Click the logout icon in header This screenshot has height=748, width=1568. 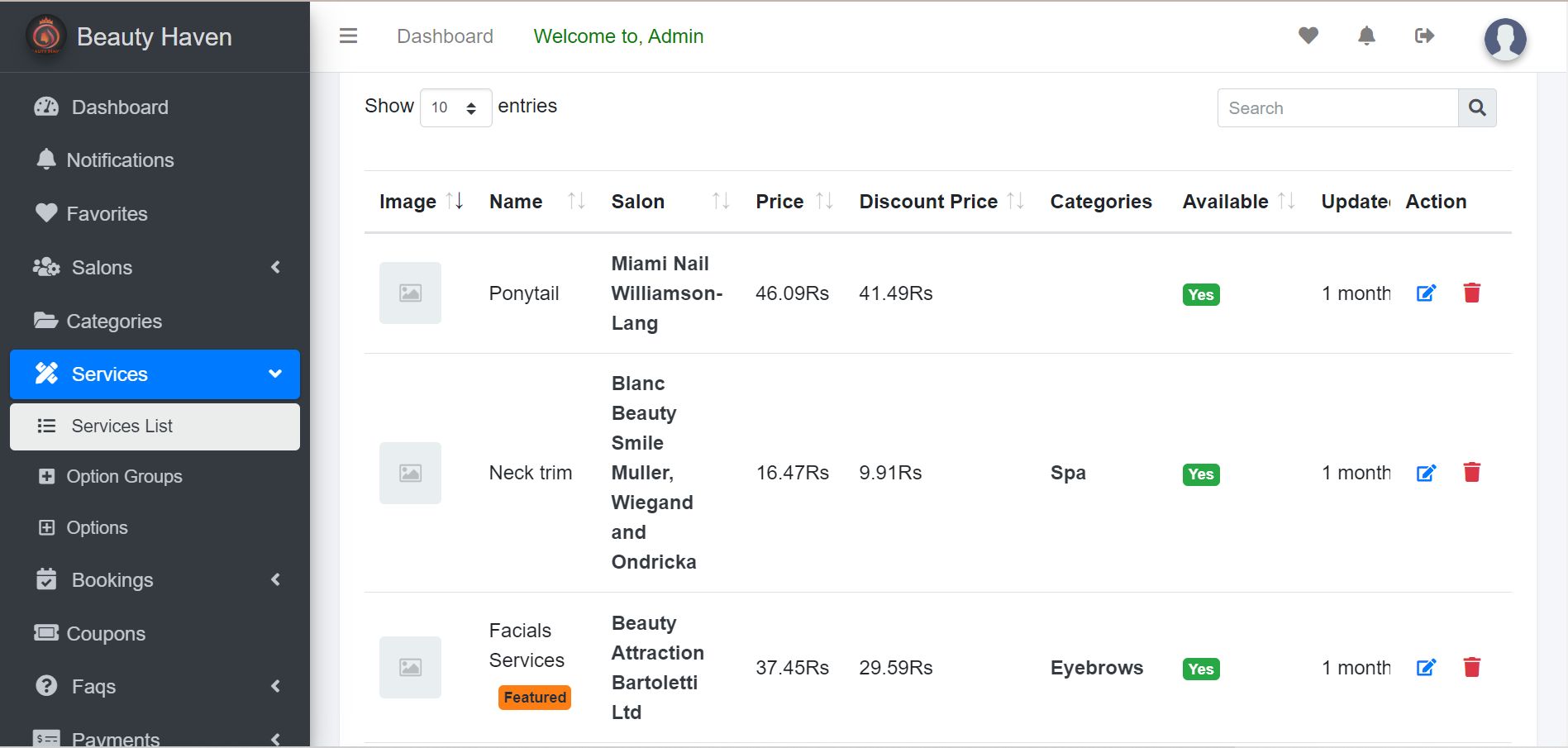(1424, 36)
